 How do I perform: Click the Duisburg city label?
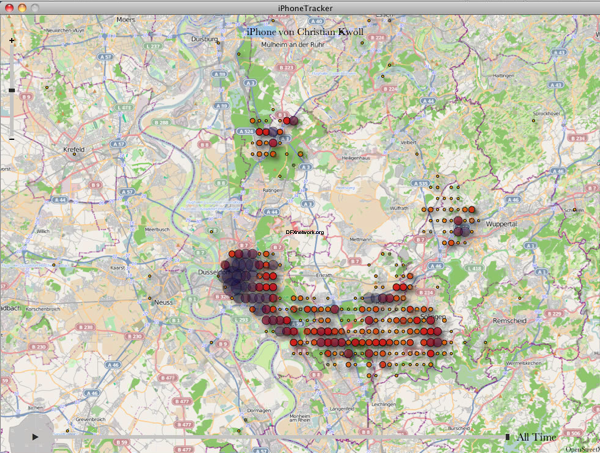[x=204, y=39]
